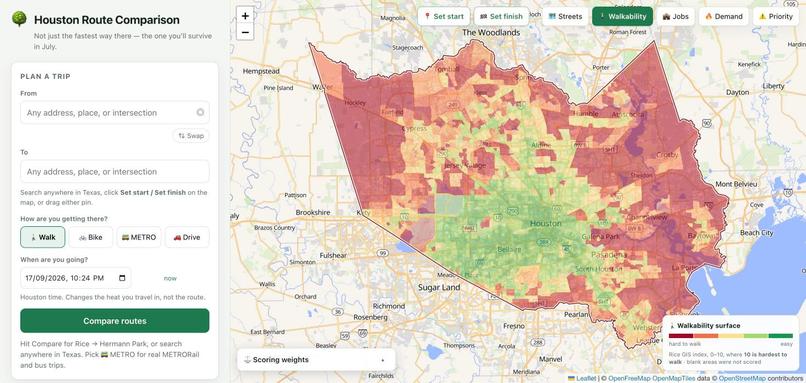Image resolution: width=806 pixels, height=383 pixels.
Task: Switch to the Streets layer
Action: point(565,16)
